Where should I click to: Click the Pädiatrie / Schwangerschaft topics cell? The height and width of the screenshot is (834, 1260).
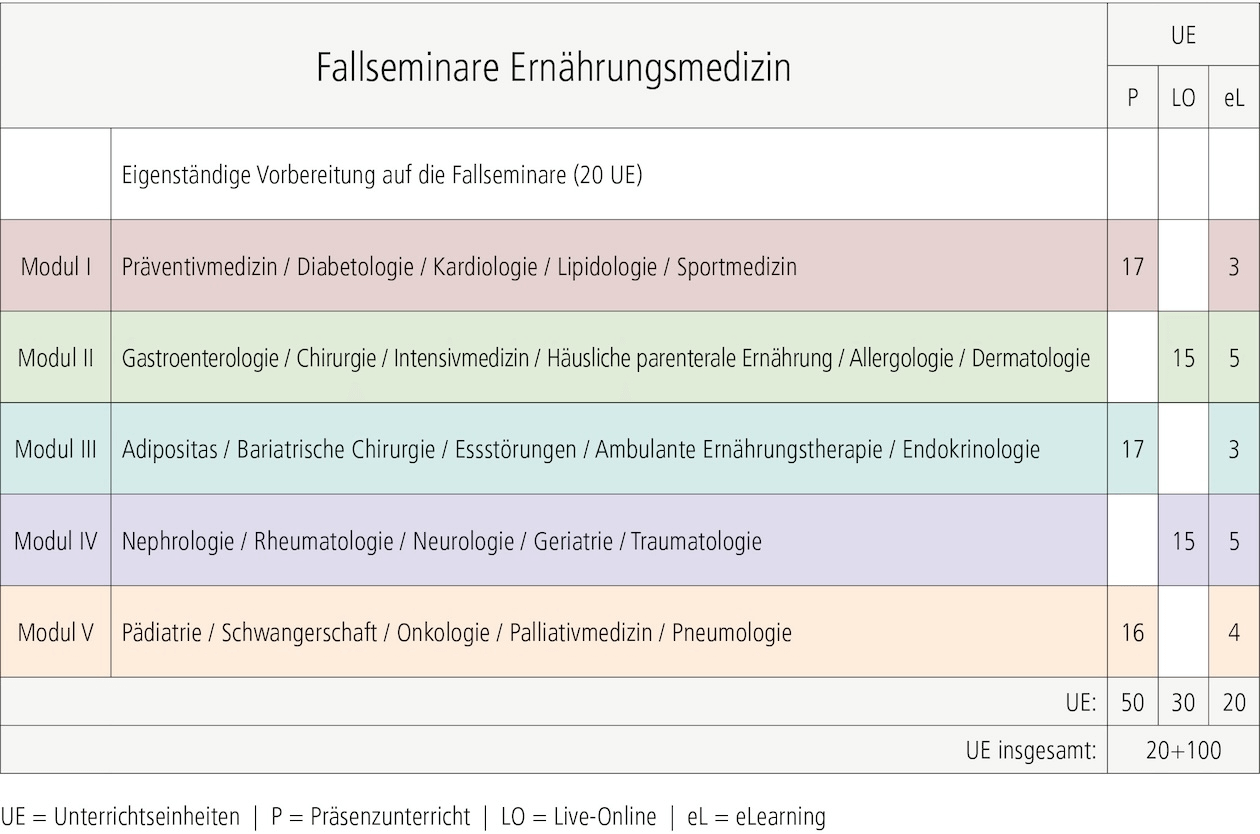click(456, 632)
